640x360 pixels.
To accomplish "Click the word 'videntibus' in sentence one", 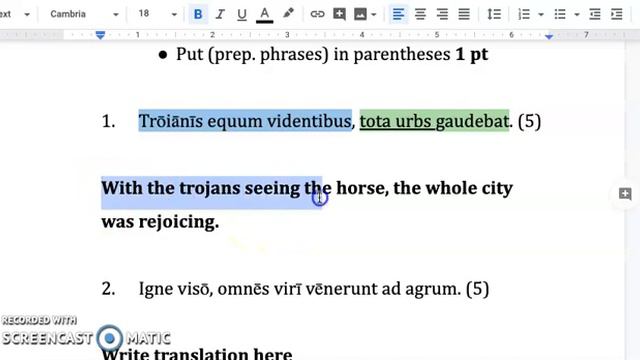I will click(309, 121).
